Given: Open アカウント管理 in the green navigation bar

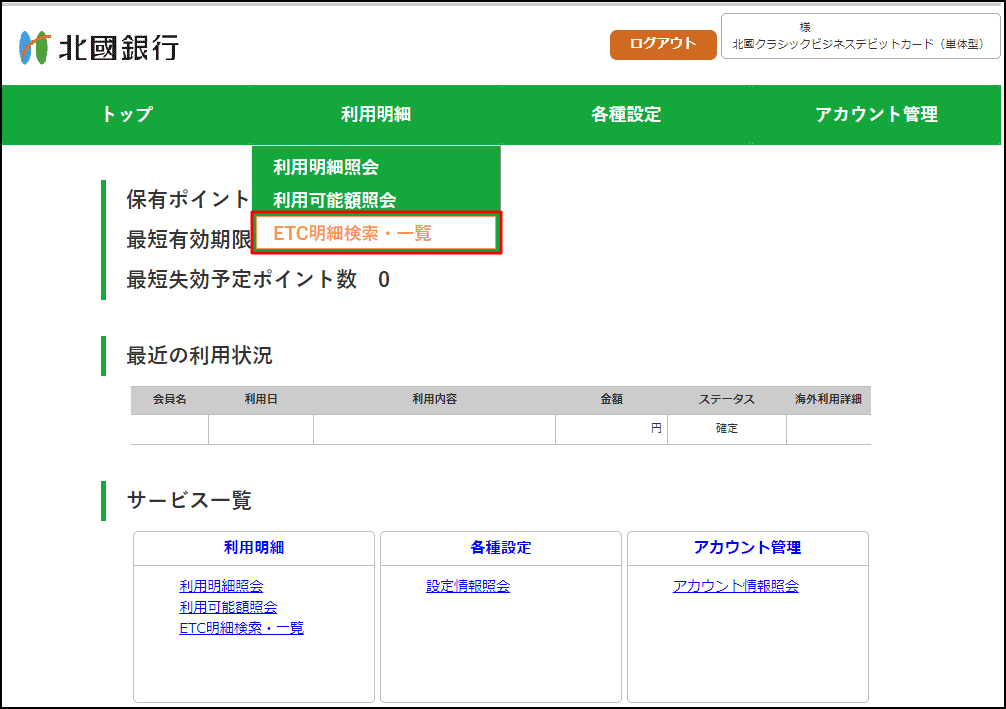Looking at the screenshot, I should [x=876, y=114].
